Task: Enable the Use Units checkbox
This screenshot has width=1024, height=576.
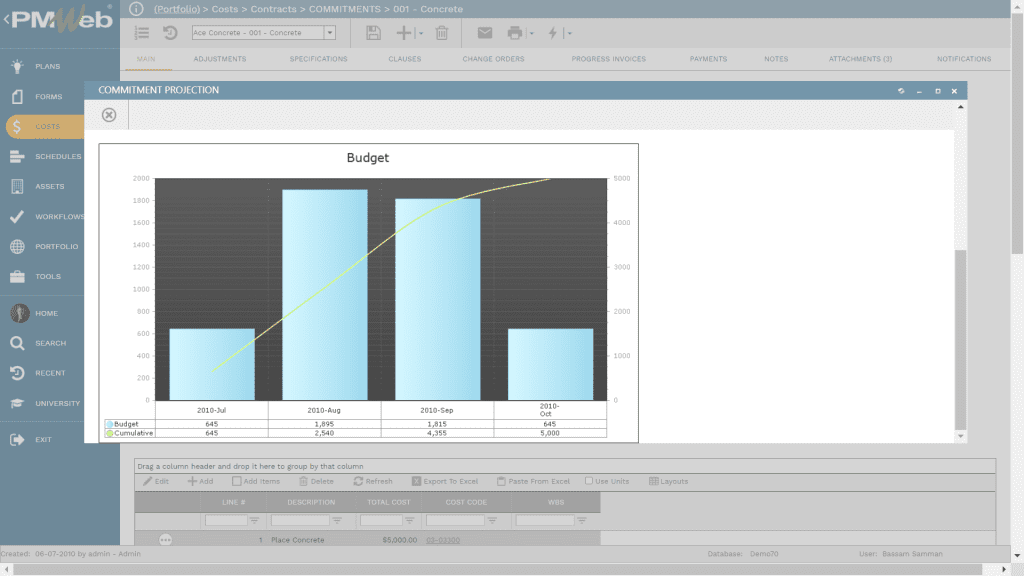Action: point(589,481)
